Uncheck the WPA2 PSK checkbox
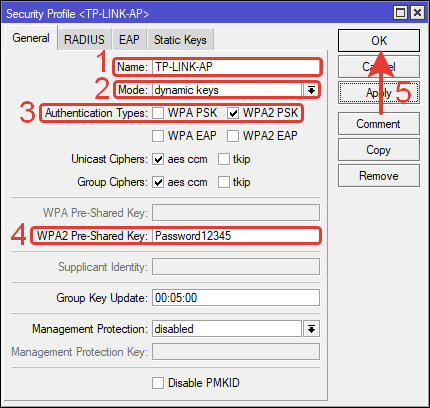430x408 pixels. click(233, 113)
